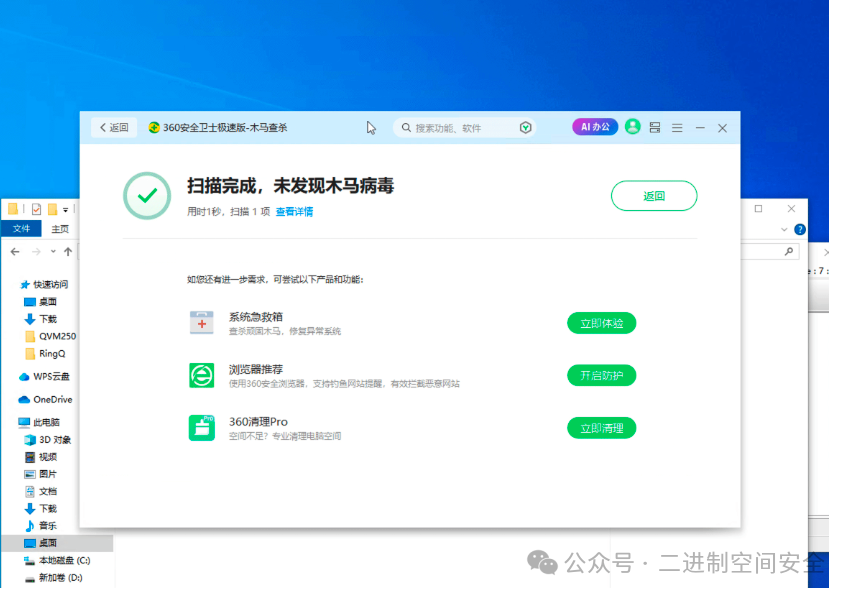Open the 文件 tab in File Explorer
This screenshot has width=852, height=597.
[21, 229]
